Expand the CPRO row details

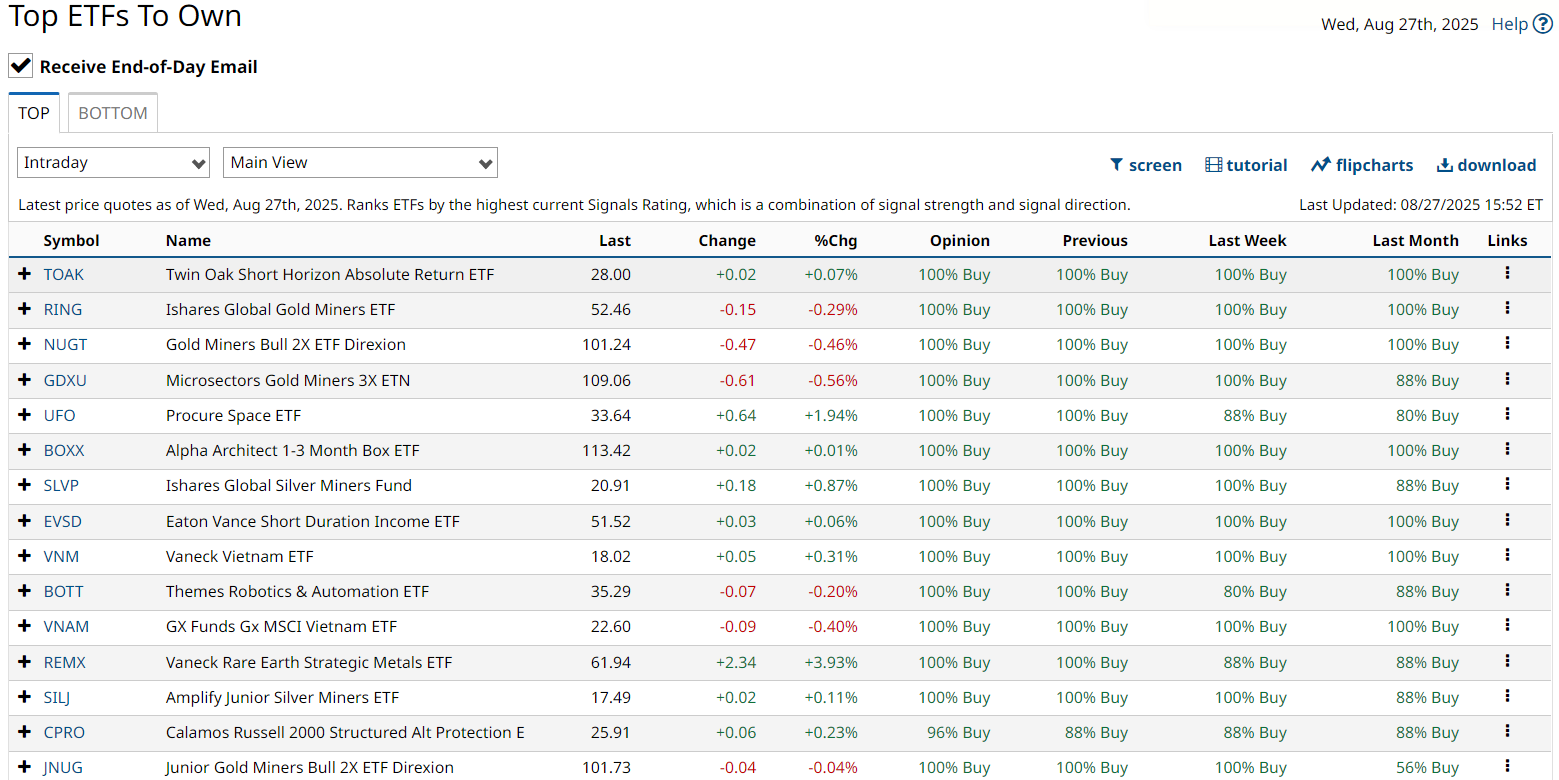pyautogui.click(x=25, y=732)
